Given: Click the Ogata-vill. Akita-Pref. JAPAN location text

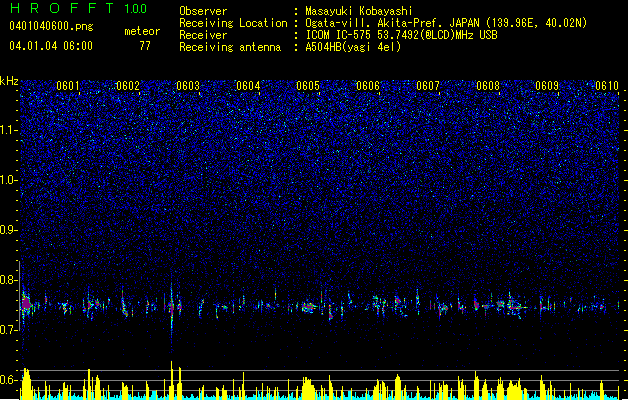Looking at the screenshot, I should click(446, 23).
